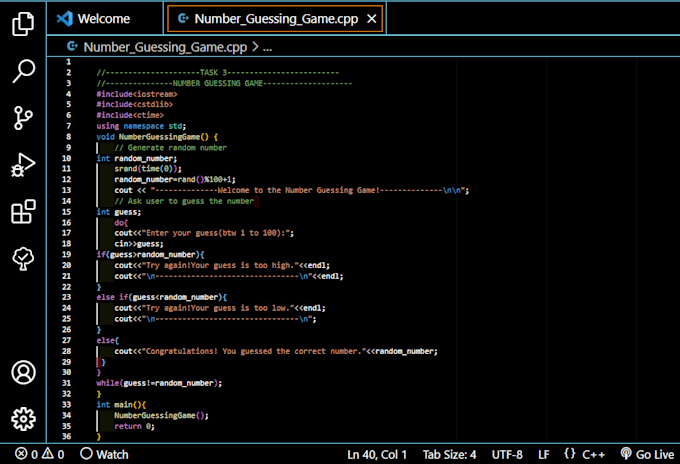The image size is (680, 464).
Task: Open the Accounts profile icon
Action: (x=23, y=372)
